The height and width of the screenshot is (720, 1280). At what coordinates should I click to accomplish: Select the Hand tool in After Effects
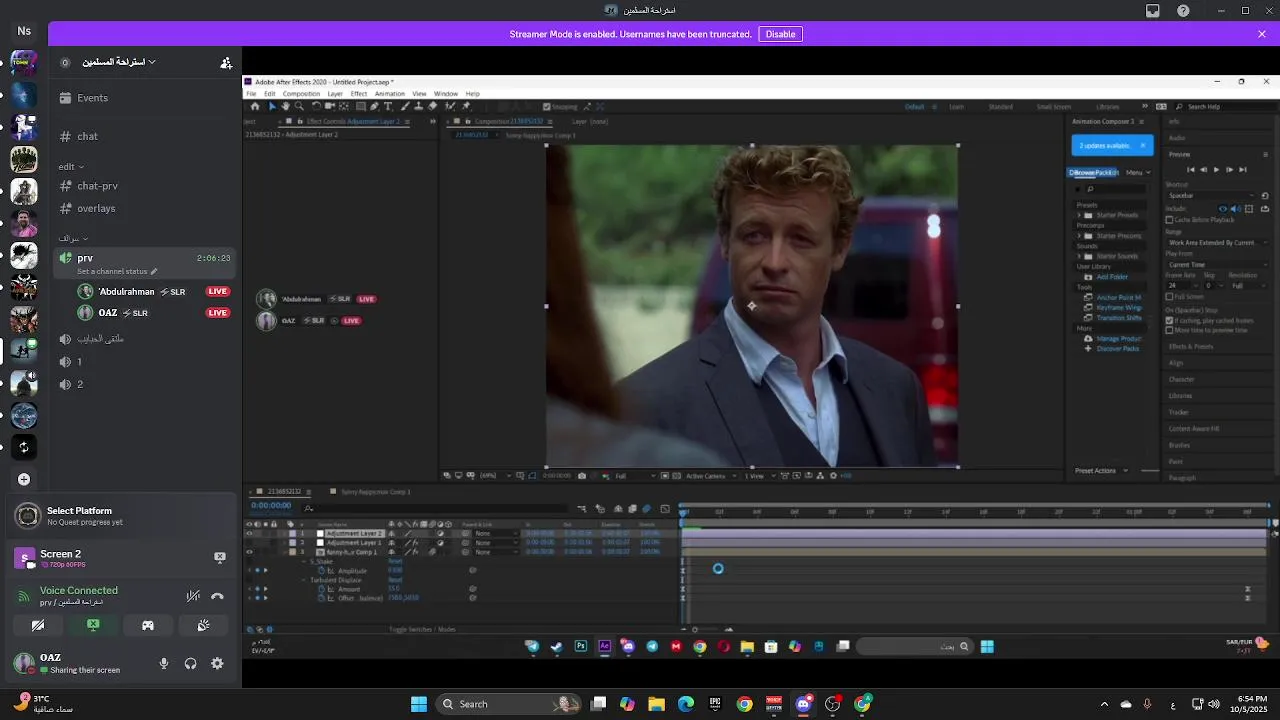(x=285, y=106)
